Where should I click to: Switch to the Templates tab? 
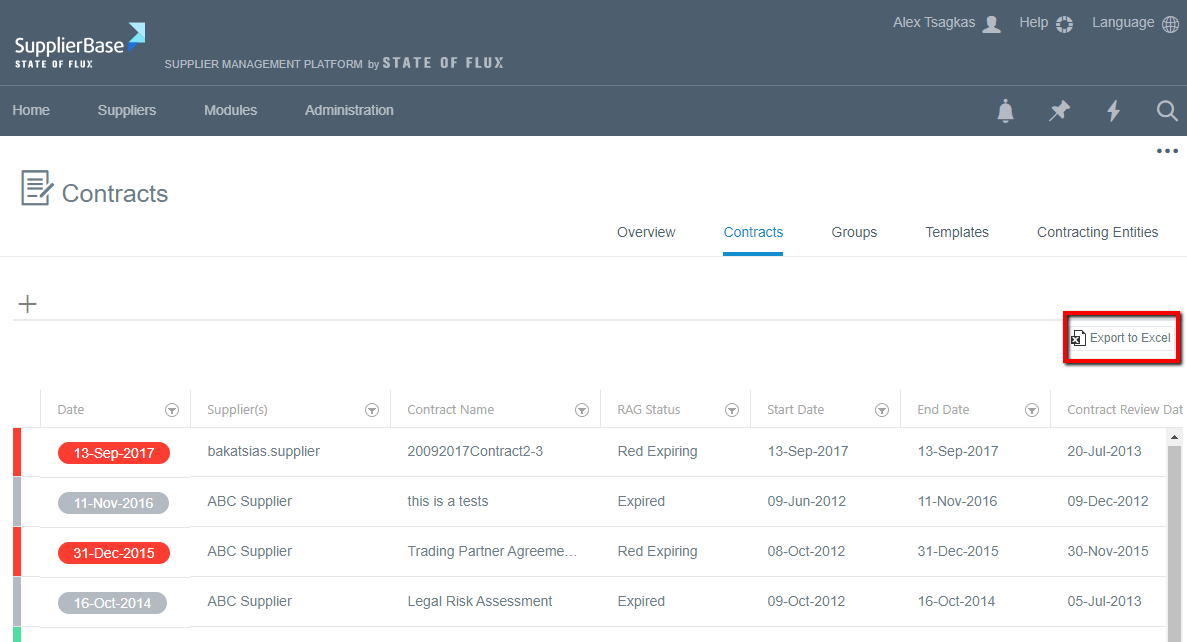tap(956, 232)
